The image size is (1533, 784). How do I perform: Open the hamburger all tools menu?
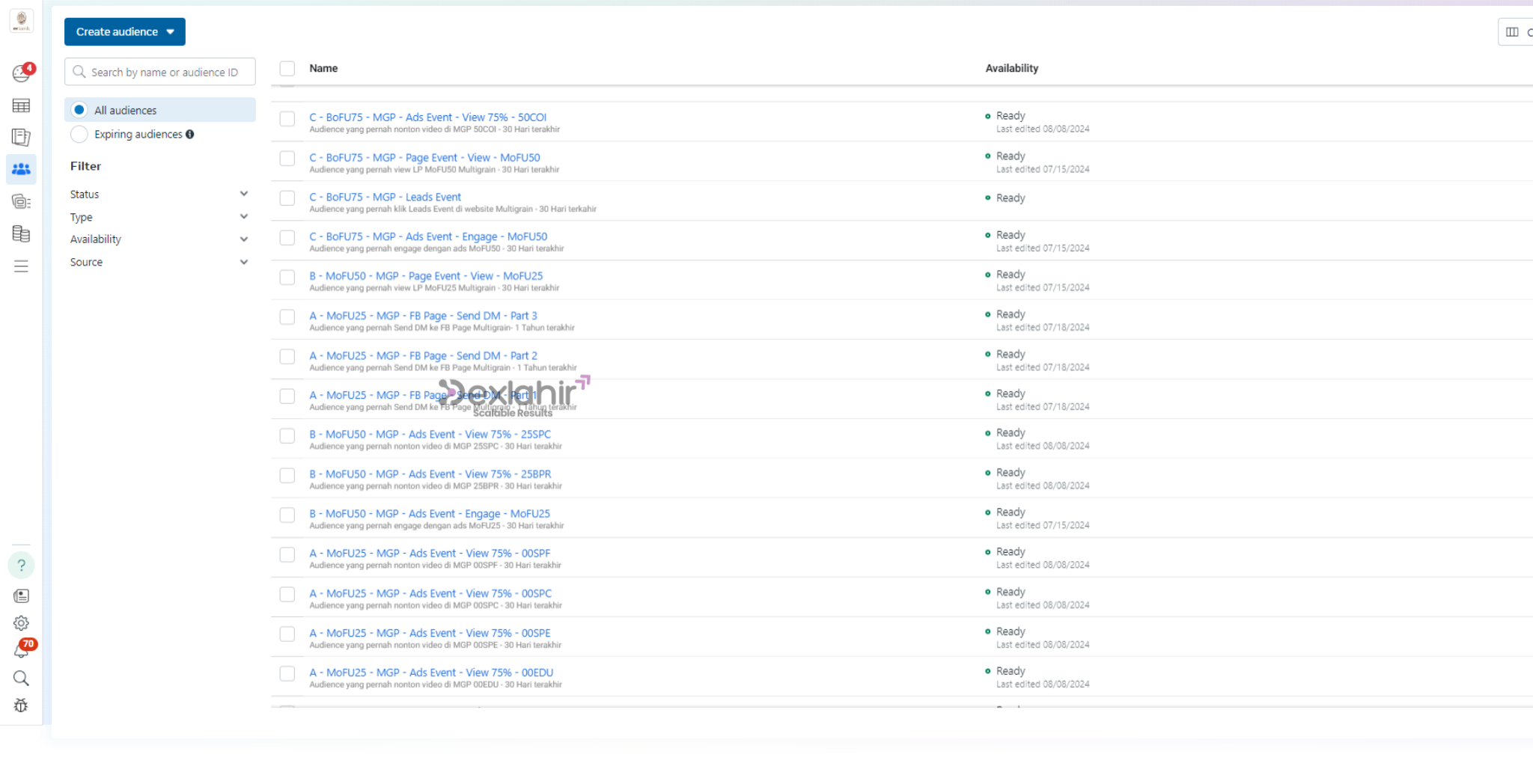(21, 266)
